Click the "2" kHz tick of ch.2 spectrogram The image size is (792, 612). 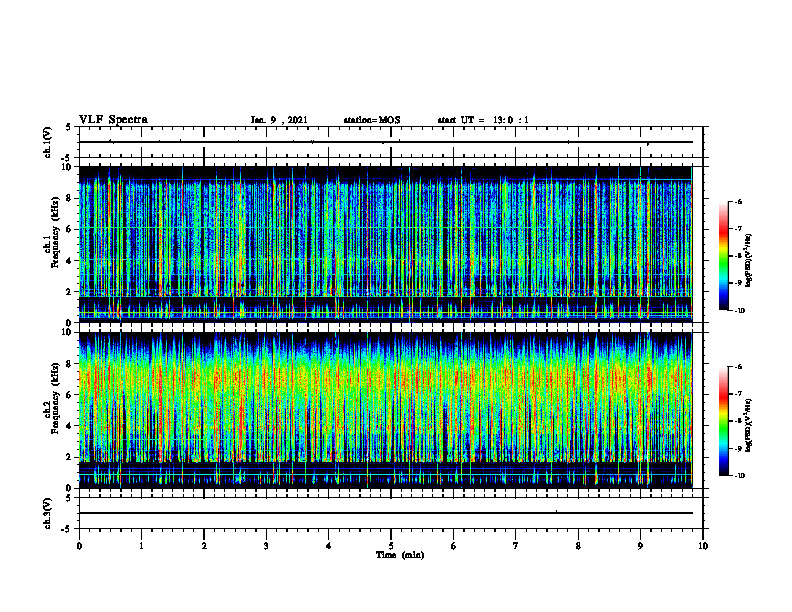tap(69, 457)
